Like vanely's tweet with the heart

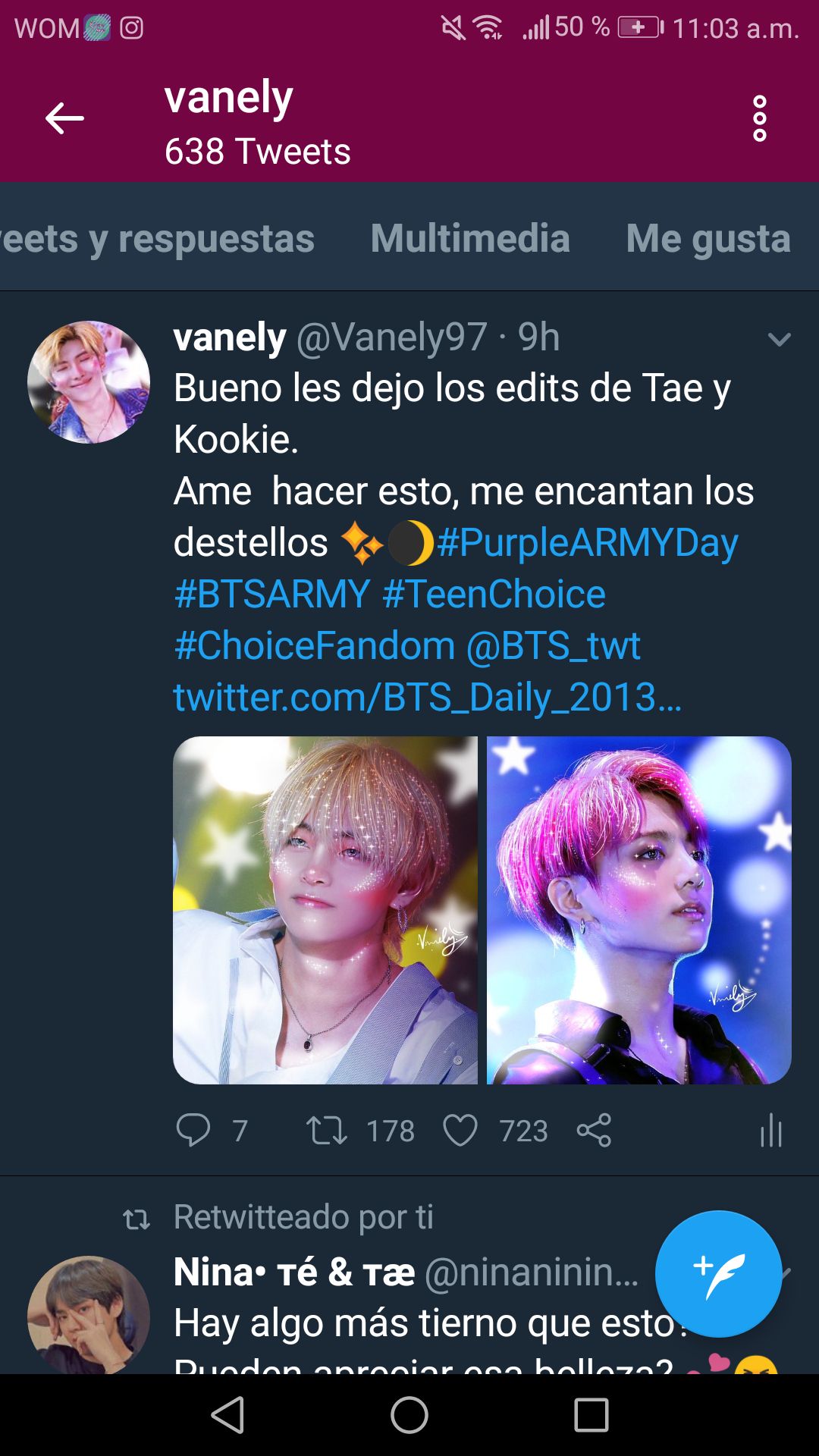[460, 1130]
